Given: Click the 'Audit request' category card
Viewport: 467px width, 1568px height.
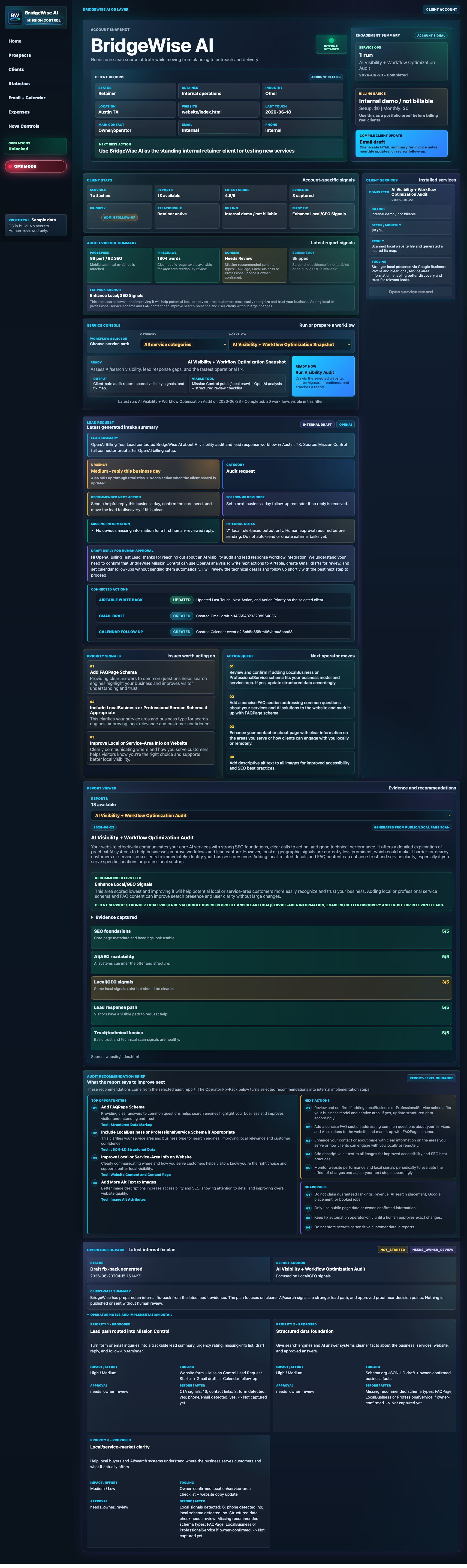Looking at the screenshot, I should tap(289, 474).
